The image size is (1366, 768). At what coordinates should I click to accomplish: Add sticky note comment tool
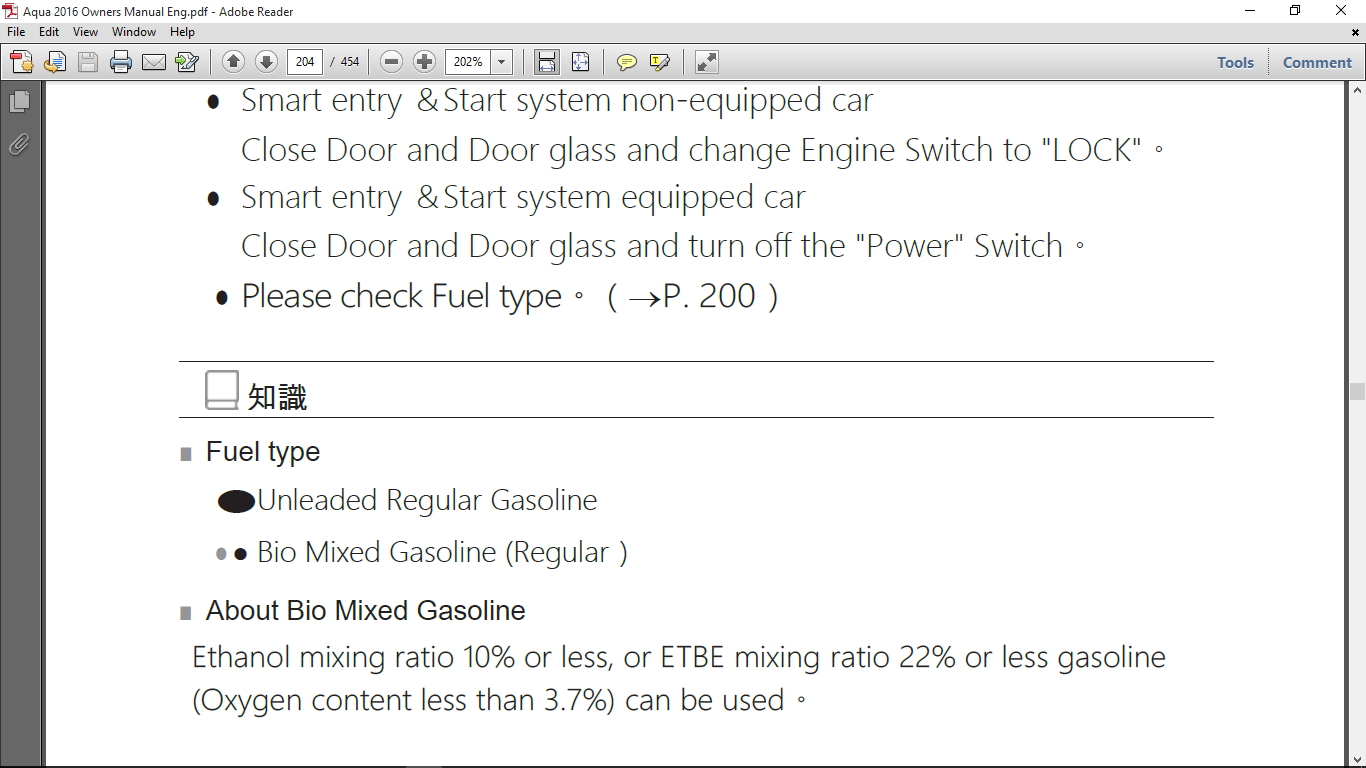tap(627, 62)
